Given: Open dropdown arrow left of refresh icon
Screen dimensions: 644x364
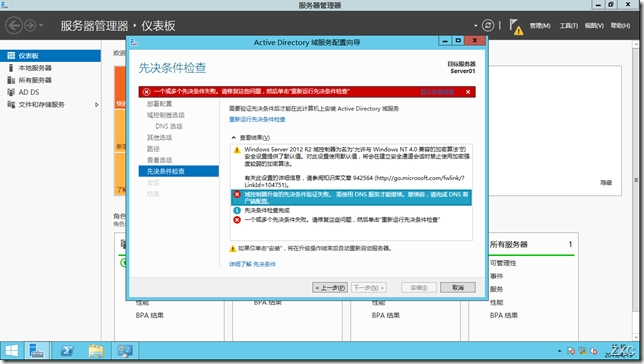Looking at the screenshot, I should (476, 25).
